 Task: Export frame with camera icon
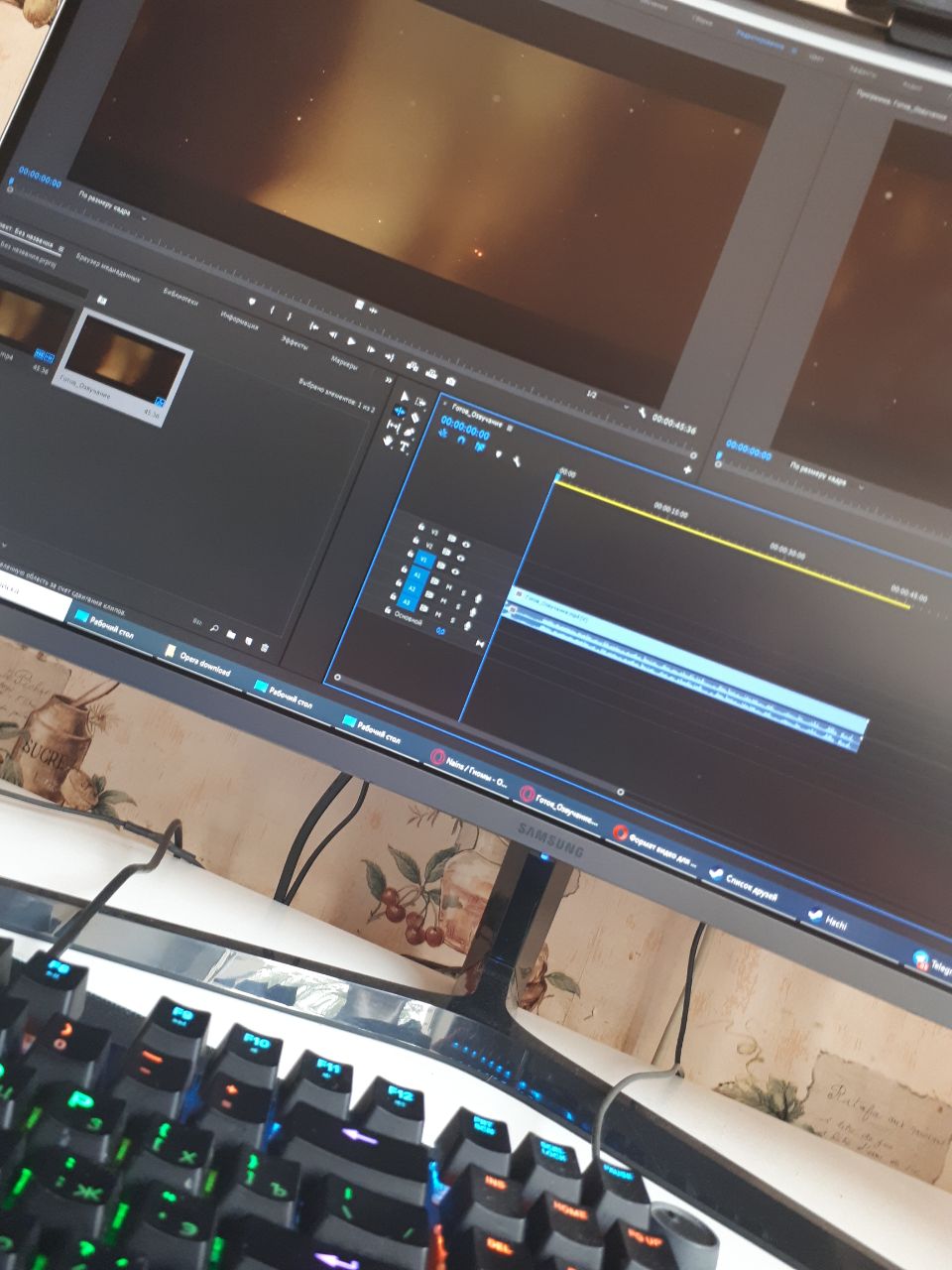(x=450, y=381)
